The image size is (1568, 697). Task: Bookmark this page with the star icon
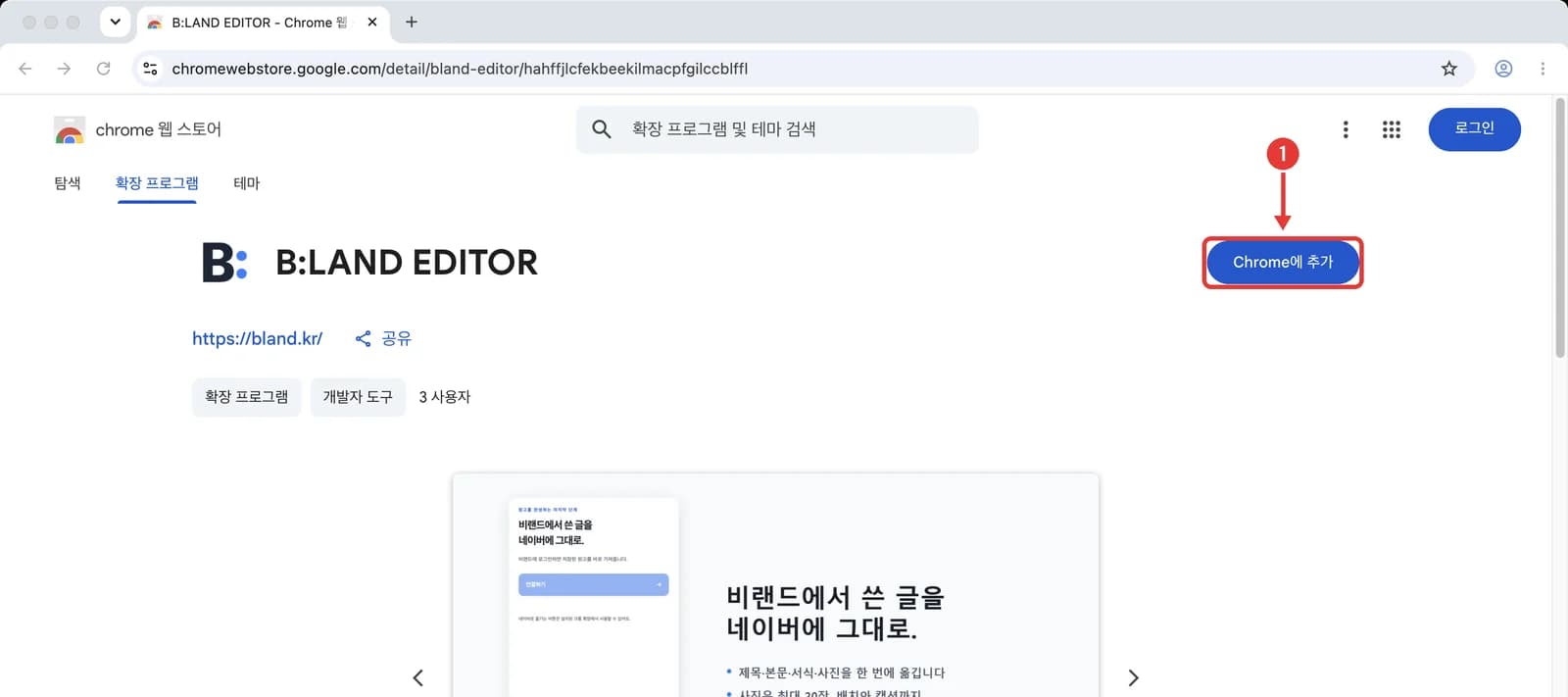click(x=1448, y=69)
